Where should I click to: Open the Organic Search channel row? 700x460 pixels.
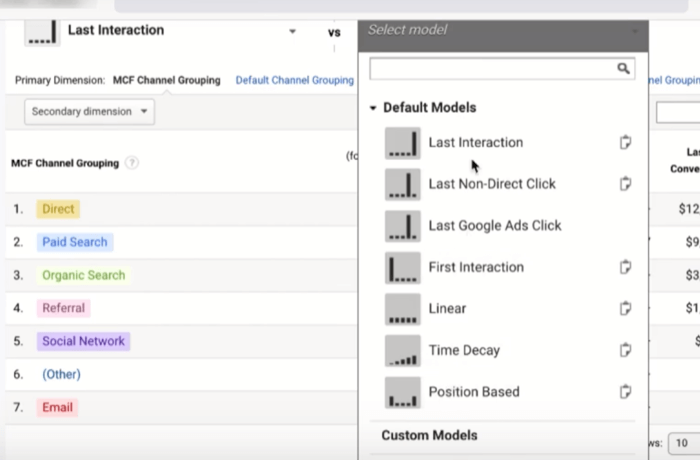point(83,275)
